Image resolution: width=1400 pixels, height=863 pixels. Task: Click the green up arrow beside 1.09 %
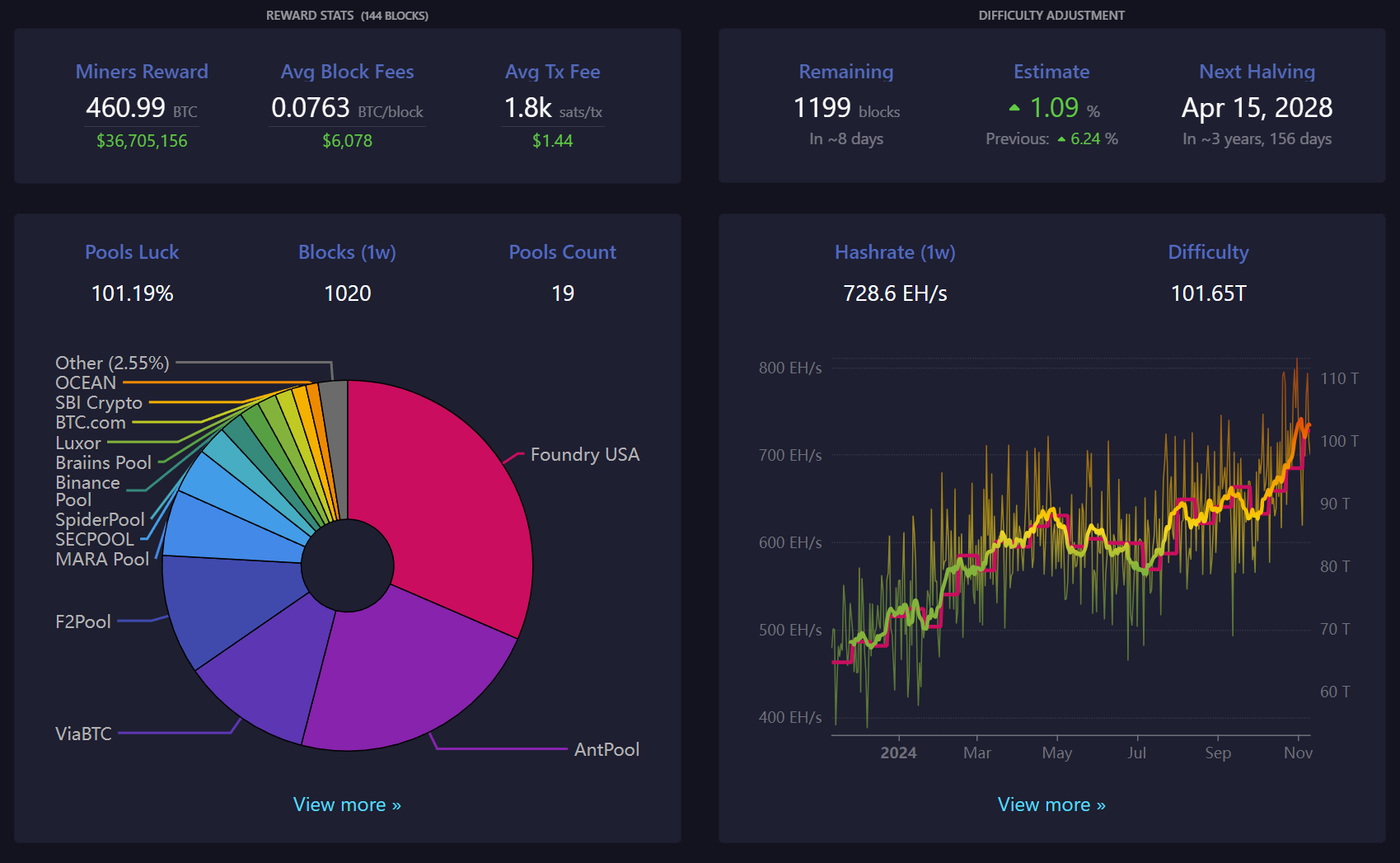[1014, 108]
